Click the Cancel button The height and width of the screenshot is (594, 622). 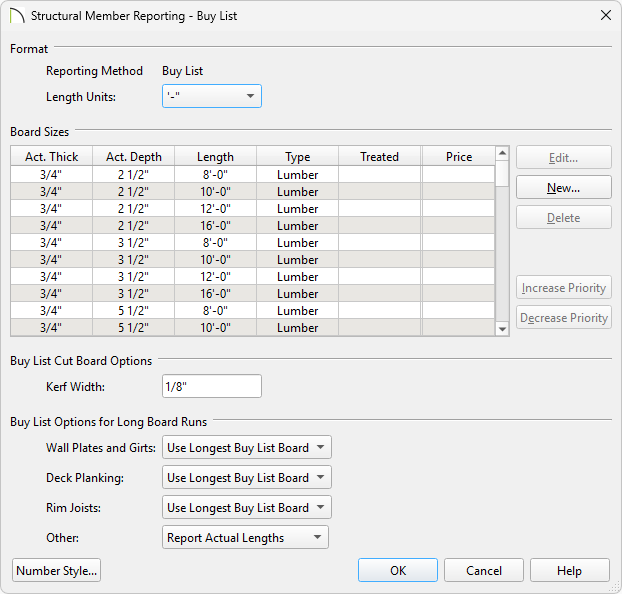pos(484,571)
